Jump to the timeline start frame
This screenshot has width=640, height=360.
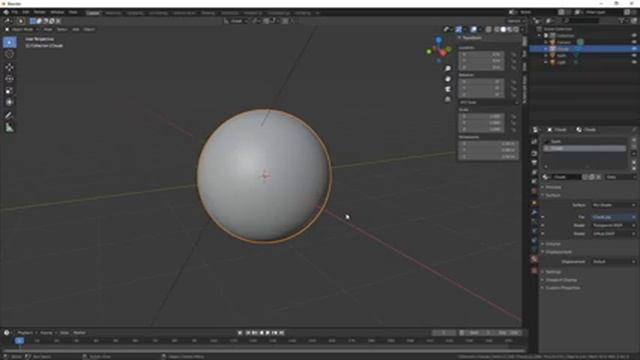(x=240, y=333)
